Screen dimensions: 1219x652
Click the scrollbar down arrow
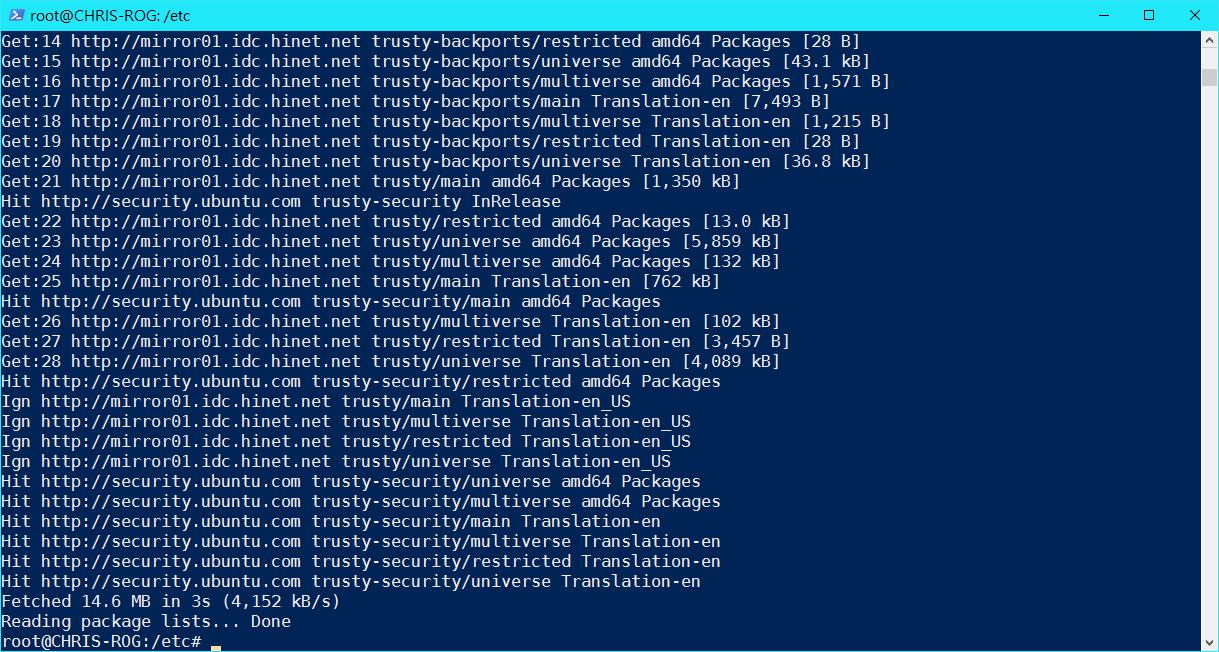tap(1210, 641)
